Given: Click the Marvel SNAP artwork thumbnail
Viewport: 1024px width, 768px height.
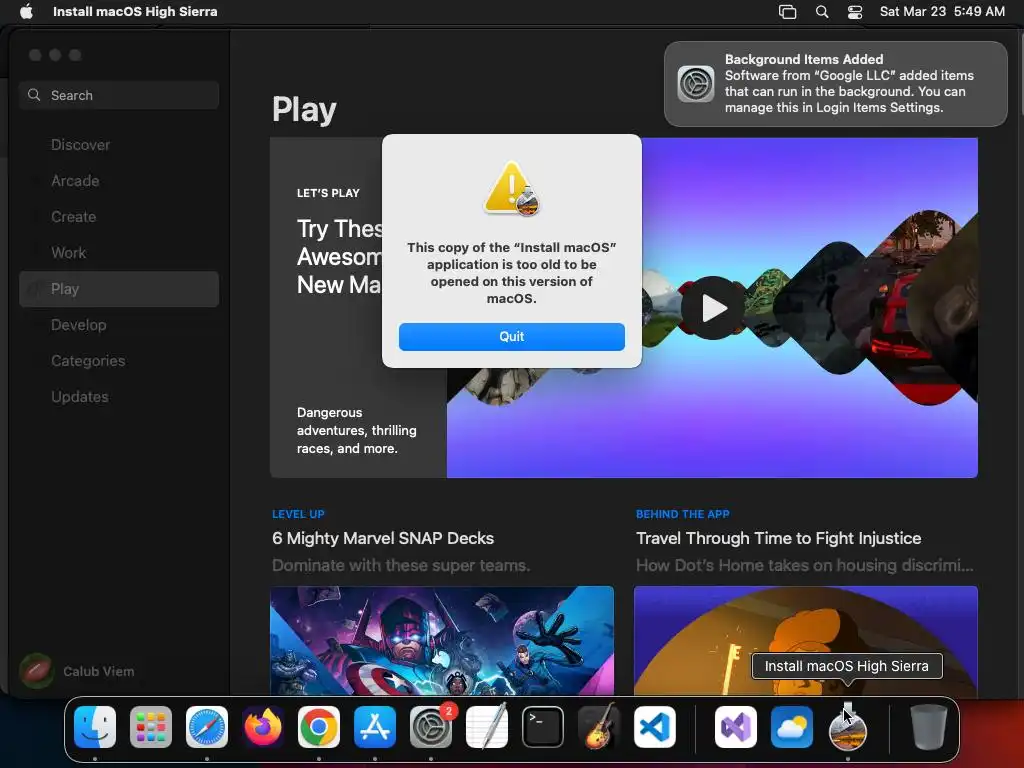Looking at the screenshot, I should point(442,641).
